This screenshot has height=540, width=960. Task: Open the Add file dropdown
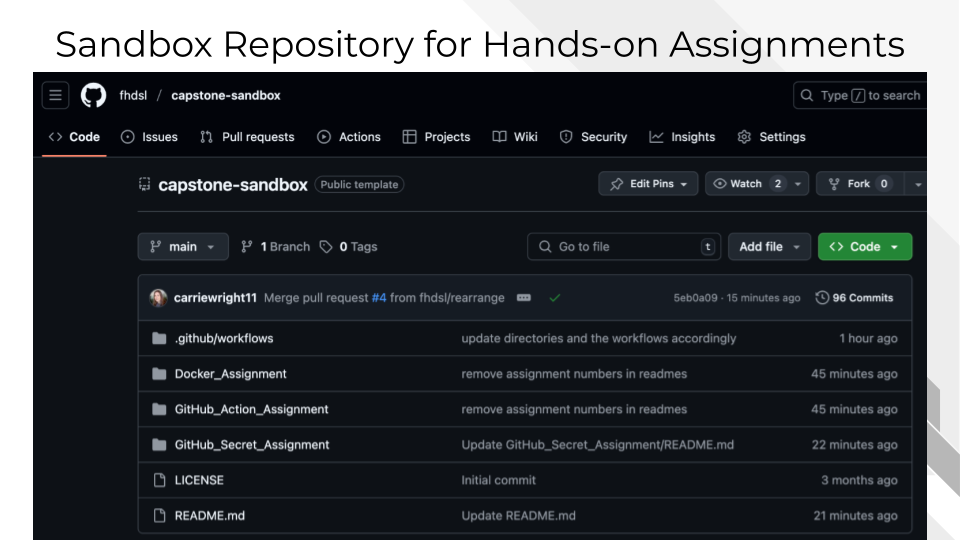point(769,247)
